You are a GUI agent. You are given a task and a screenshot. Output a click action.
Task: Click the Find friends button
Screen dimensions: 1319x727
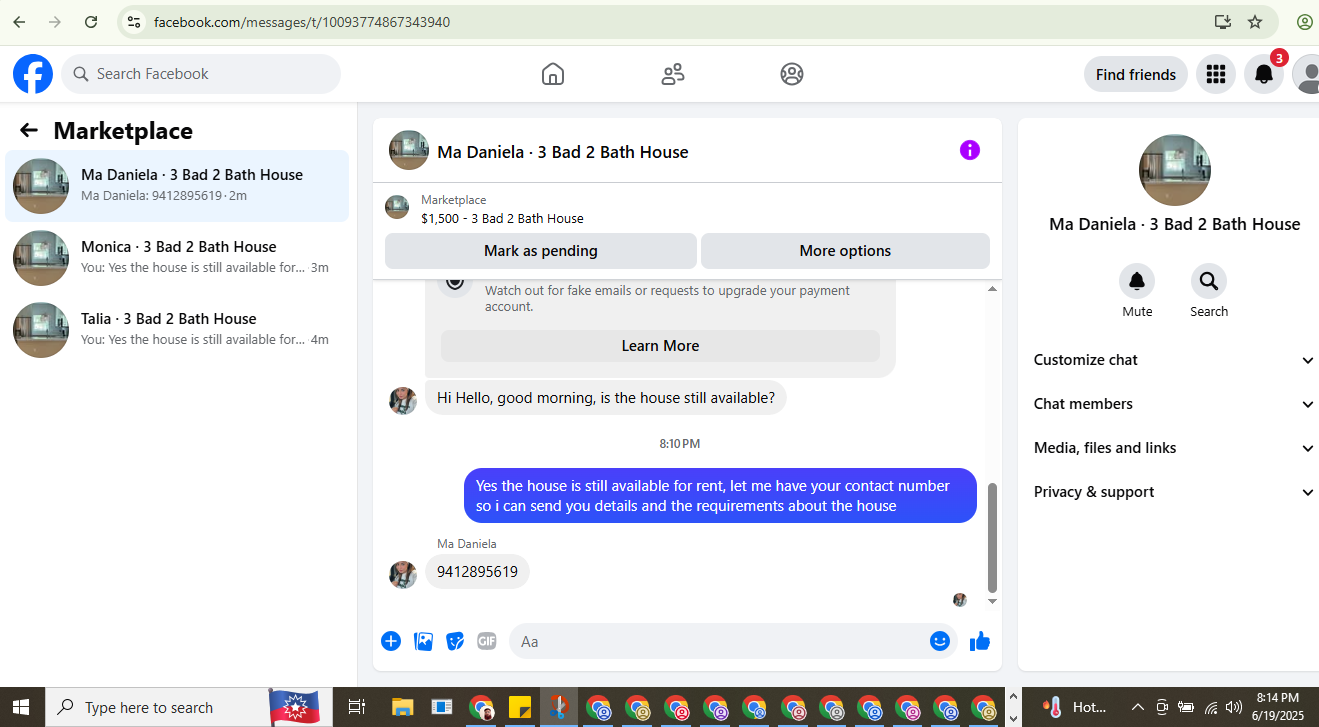click(x=1136, y=74)
